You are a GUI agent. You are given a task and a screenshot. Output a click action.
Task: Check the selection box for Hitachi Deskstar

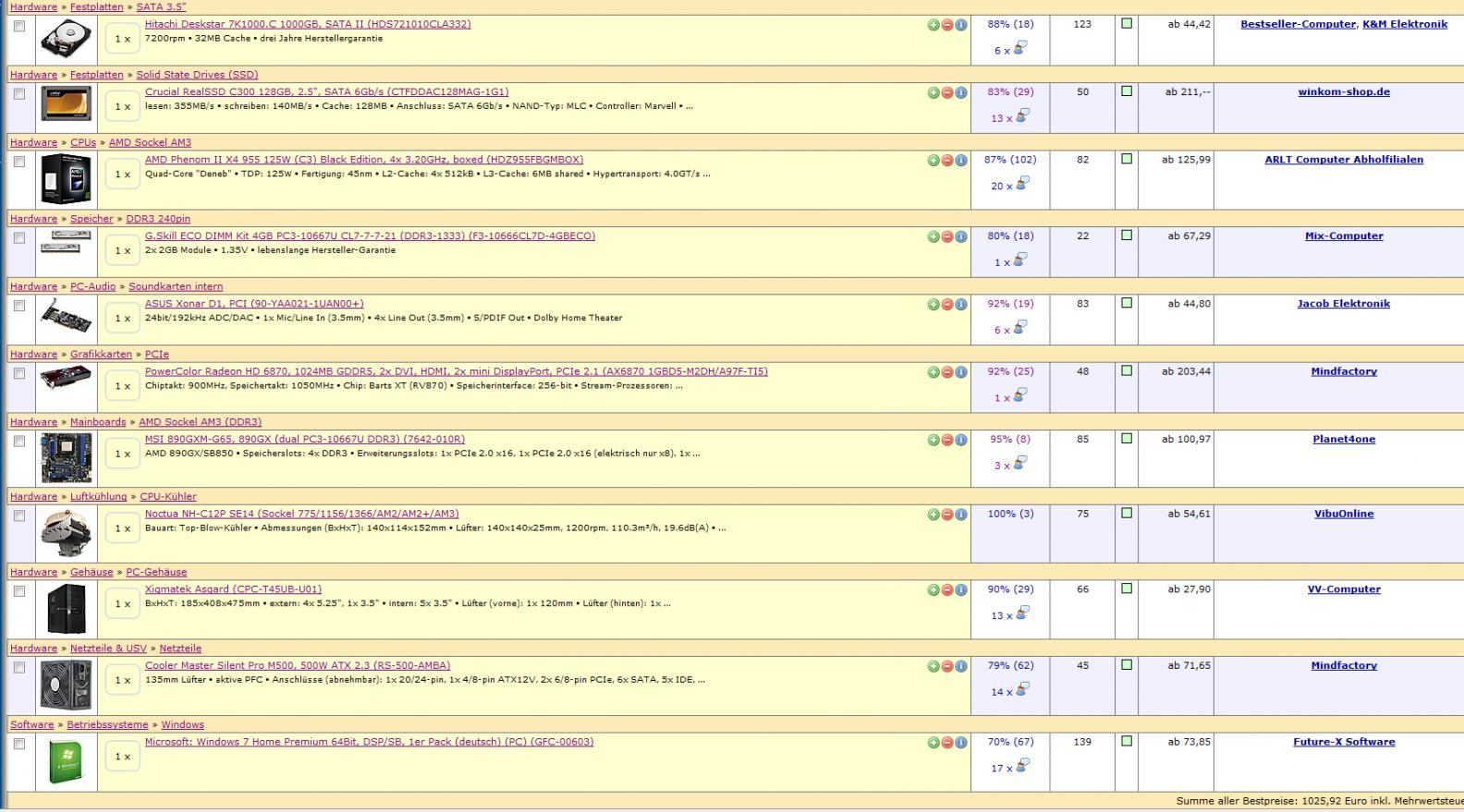(x=18, y=26)
